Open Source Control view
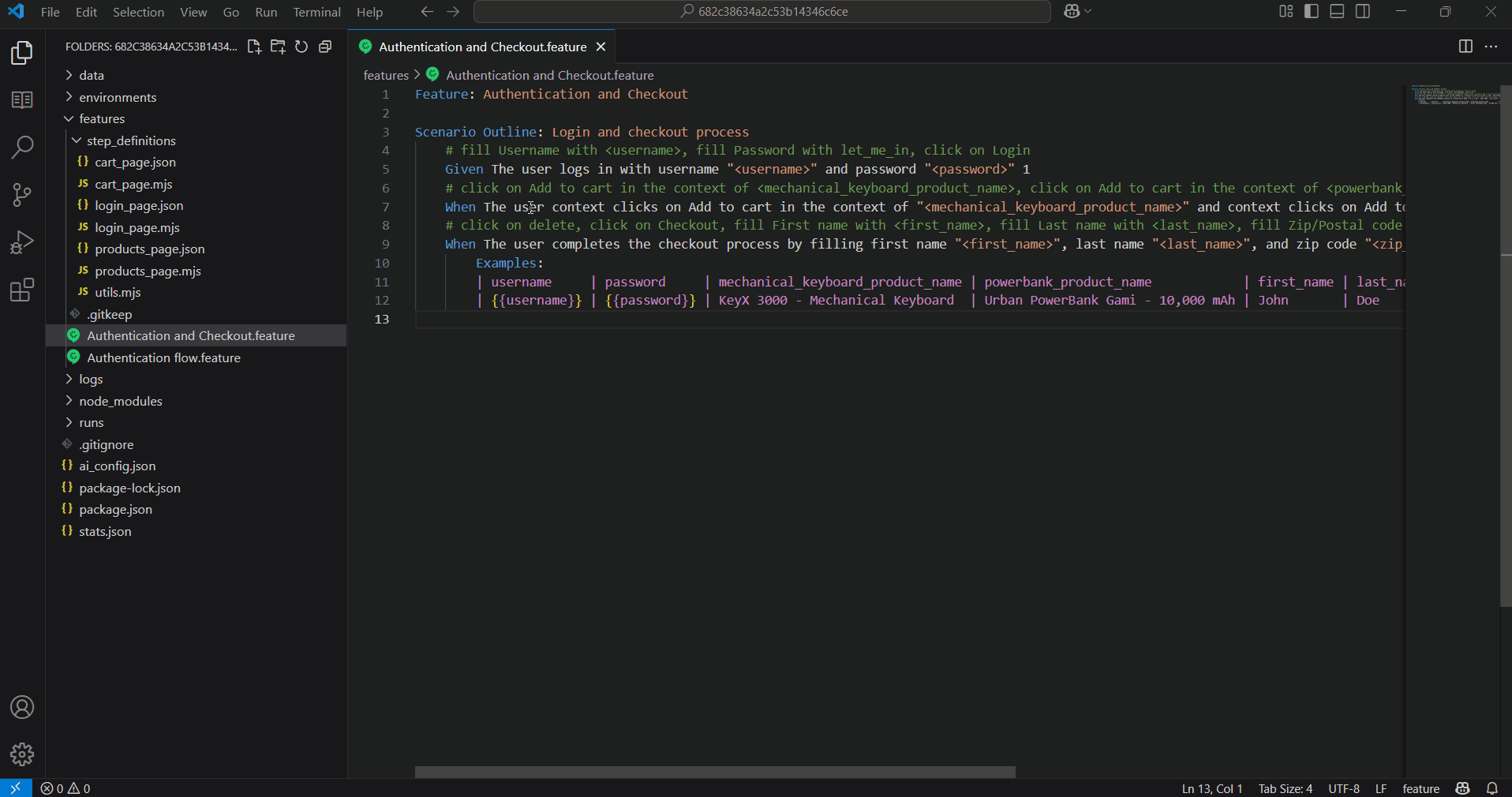This screenshot has height=797, width=1512. point(22,195)
